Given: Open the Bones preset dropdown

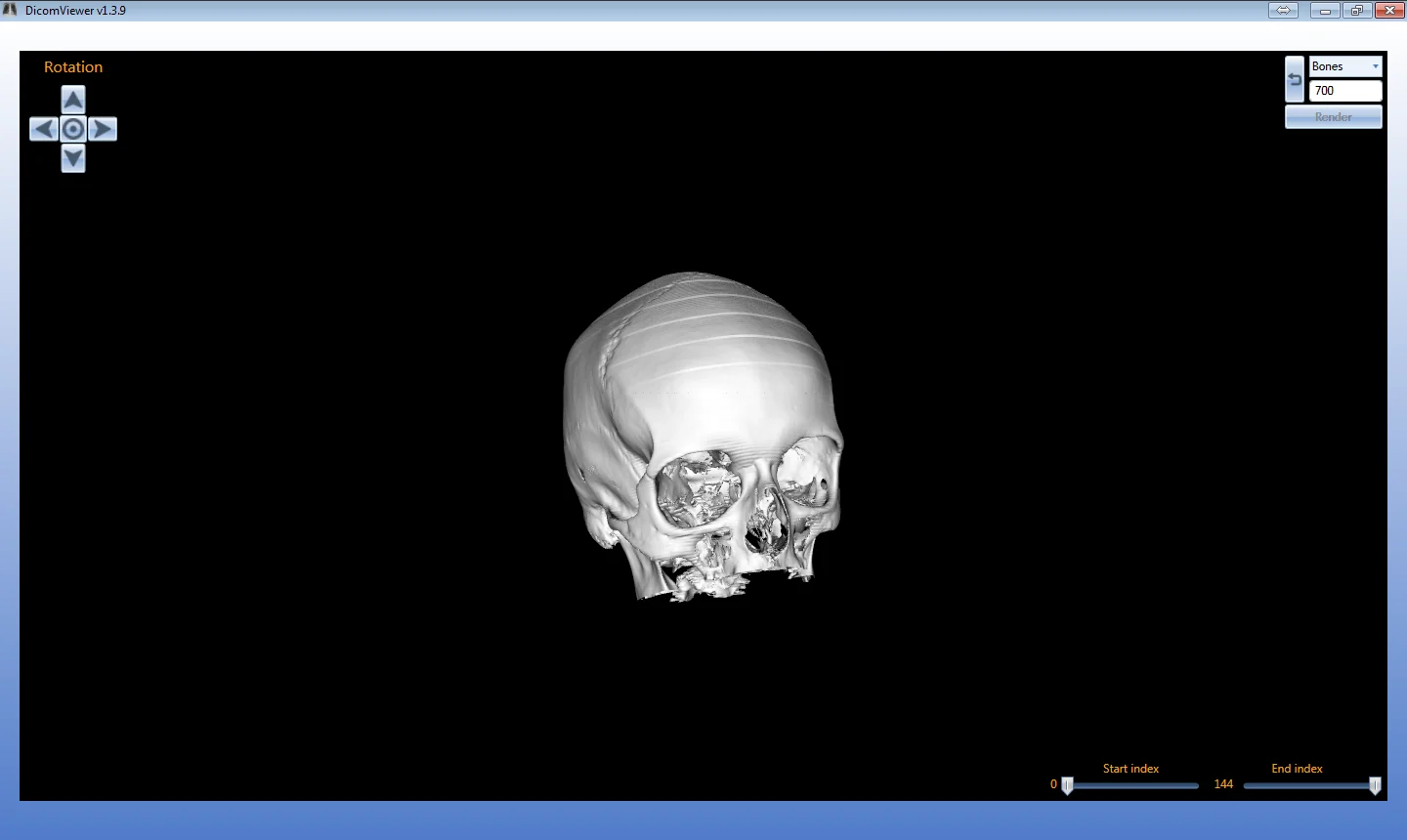Looking at the screenshot, I should coord(1345,66).
